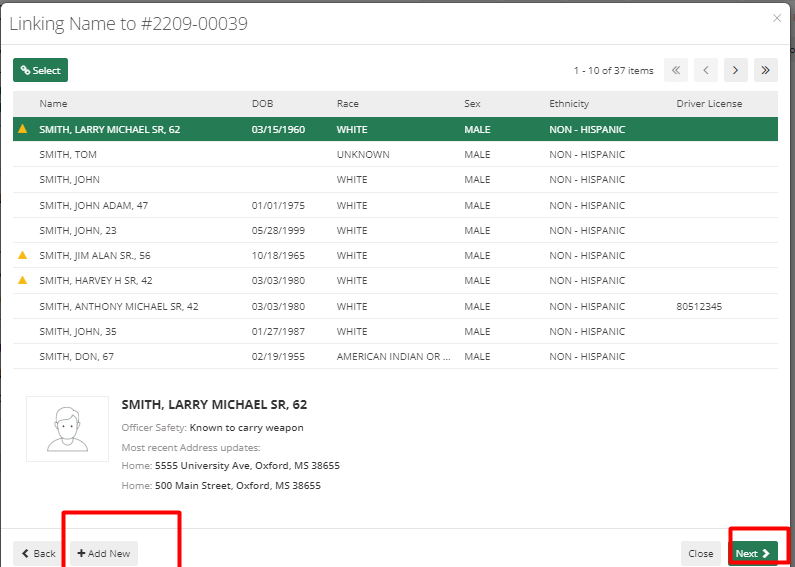The height and width of the screenshot is (567, 795).
Task: Click warning triangle beside SMITH, JIM ALAN SR.
Action: [22, 255]
